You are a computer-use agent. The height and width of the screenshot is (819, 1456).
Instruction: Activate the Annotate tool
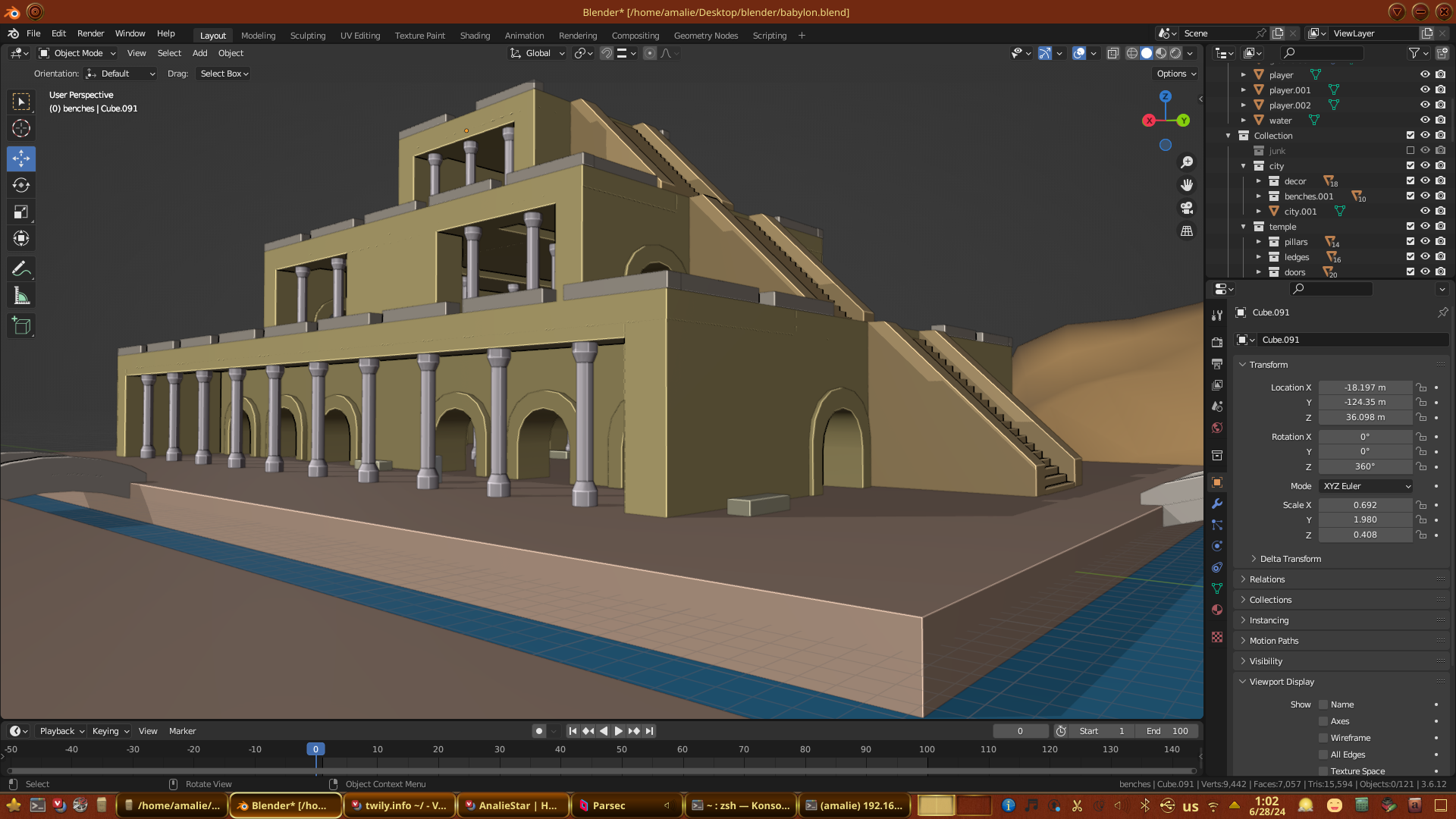[21, 269]
